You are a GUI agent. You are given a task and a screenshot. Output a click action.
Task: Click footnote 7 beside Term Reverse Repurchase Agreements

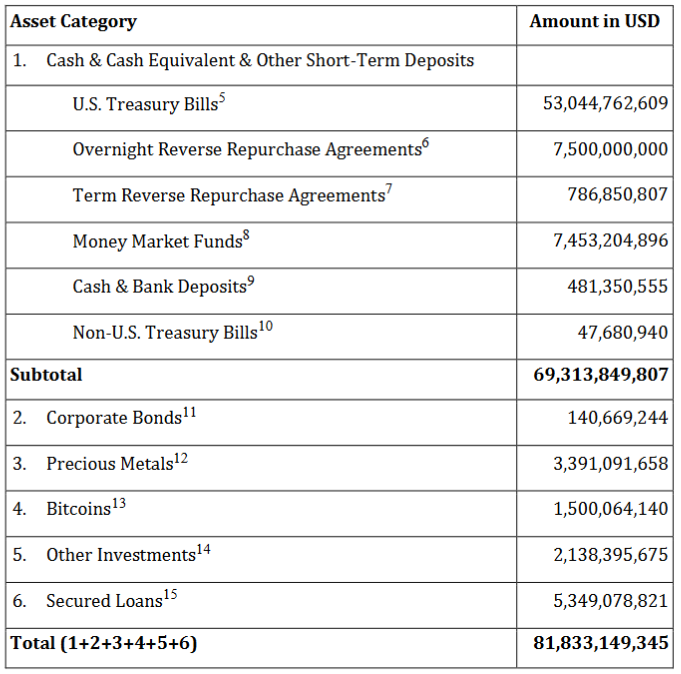(389, 190)
